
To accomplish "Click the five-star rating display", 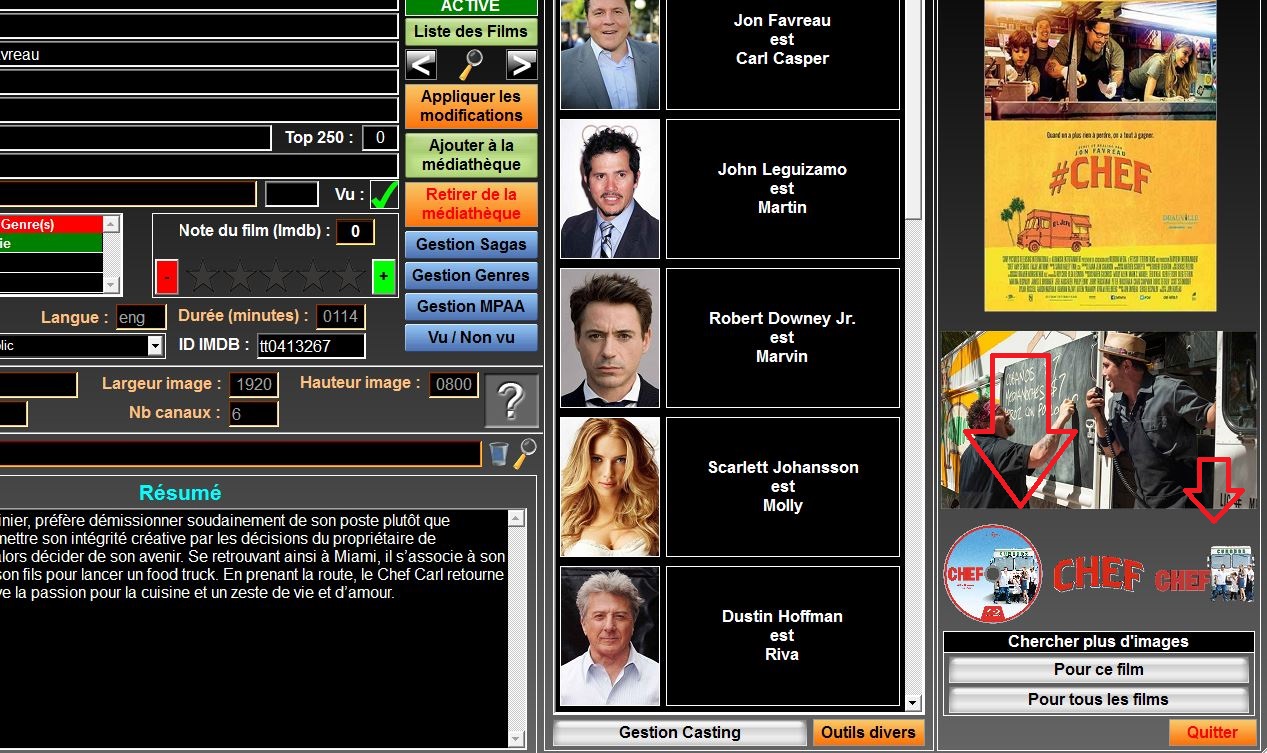I will click(x=276, y=276).
